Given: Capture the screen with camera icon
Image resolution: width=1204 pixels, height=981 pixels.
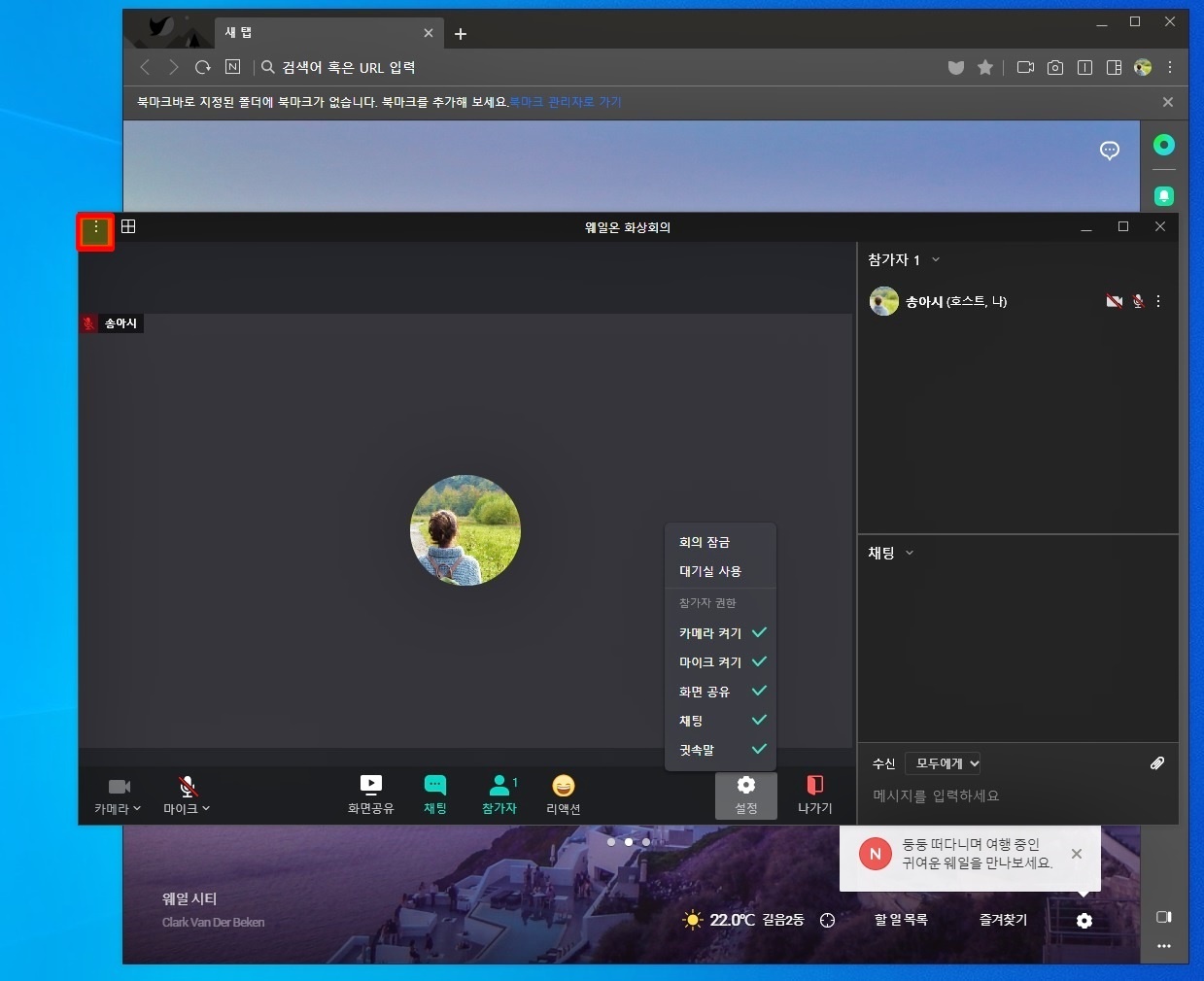Looking at the screenshot, I should (1055, 67).
